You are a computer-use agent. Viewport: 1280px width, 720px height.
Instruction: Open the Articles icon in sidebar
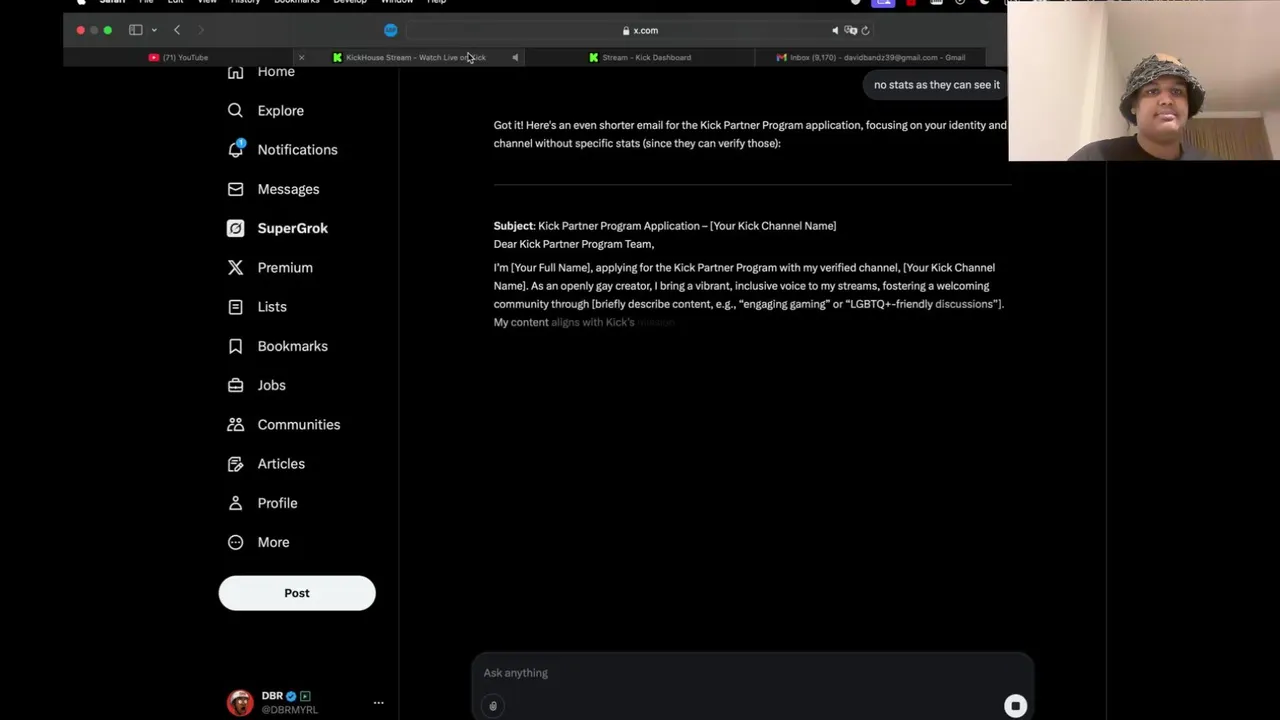coord(235,464)
